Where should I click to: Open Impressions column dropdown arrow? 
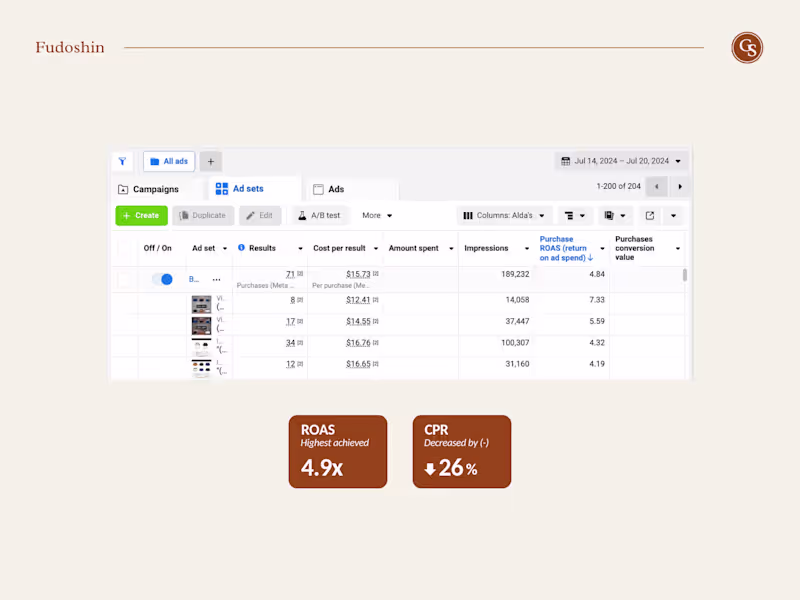527,248
